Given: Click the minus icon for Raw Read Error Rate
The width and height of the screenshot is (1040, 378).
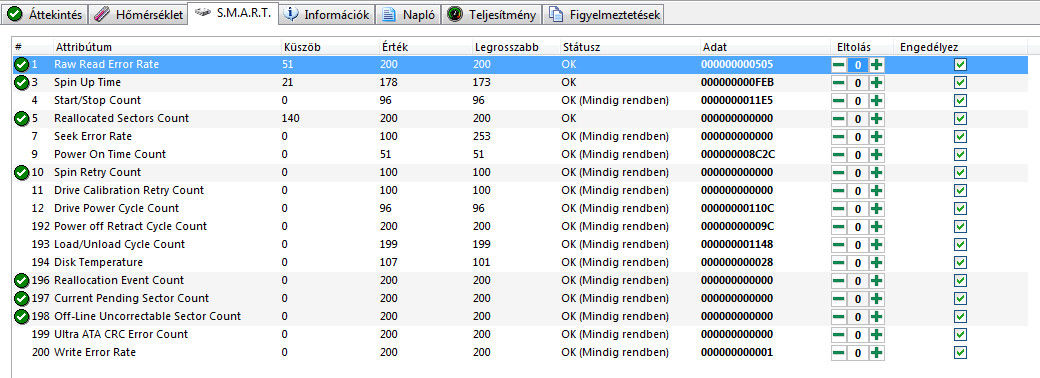Looking at the screenshot, I should pyautogui.click(x=839, y=64).
